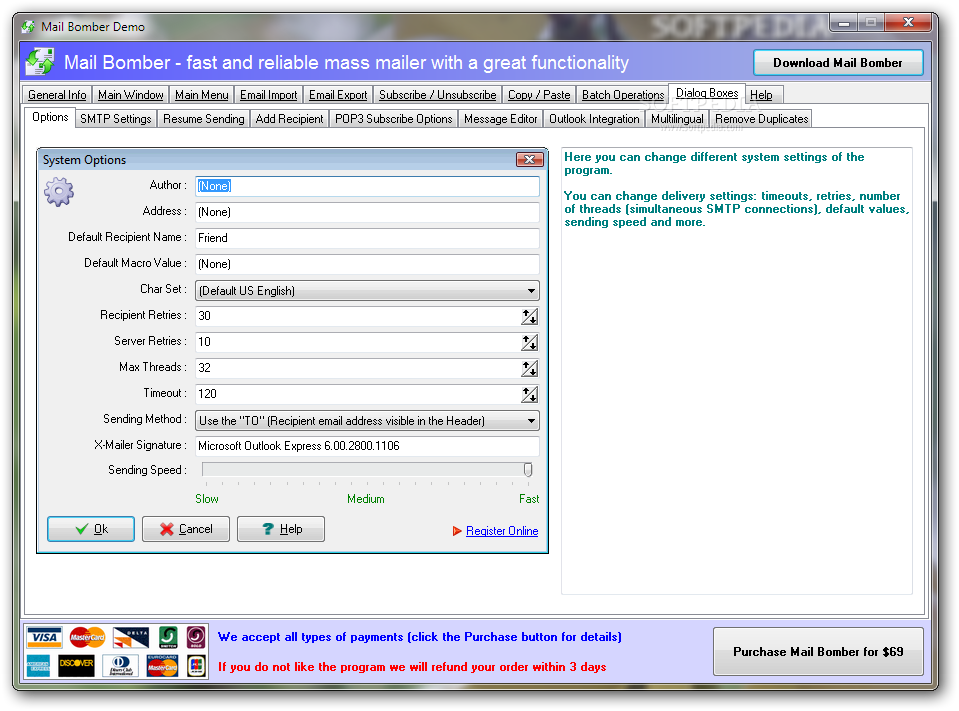Viewport: 959px width, 711px height.
Task: Click Purchase Mail Bomber for $69 button
Action: [x=818, y=652]
